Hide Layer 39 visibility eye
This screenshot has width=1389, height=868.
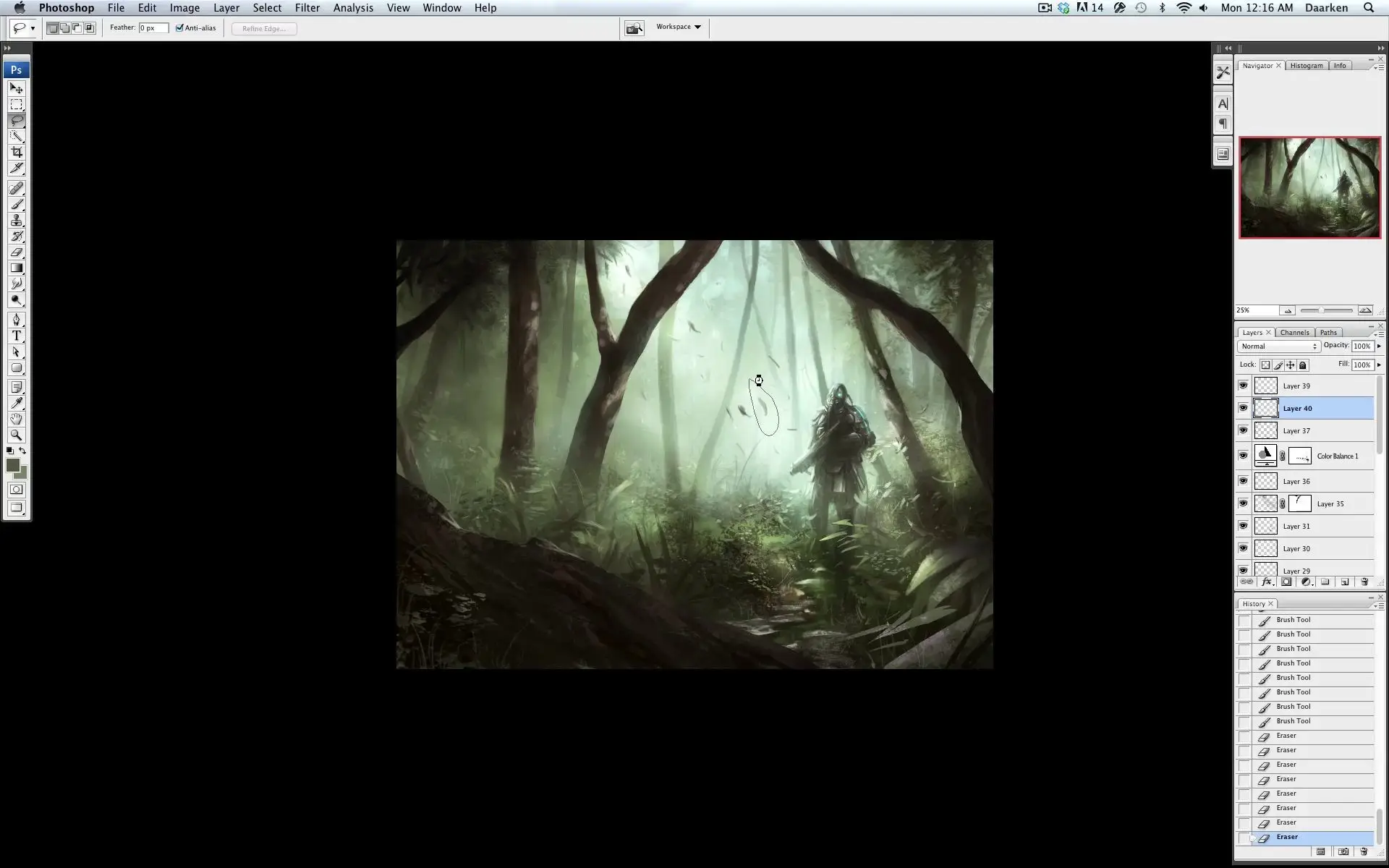click(x=1243, y=386)
